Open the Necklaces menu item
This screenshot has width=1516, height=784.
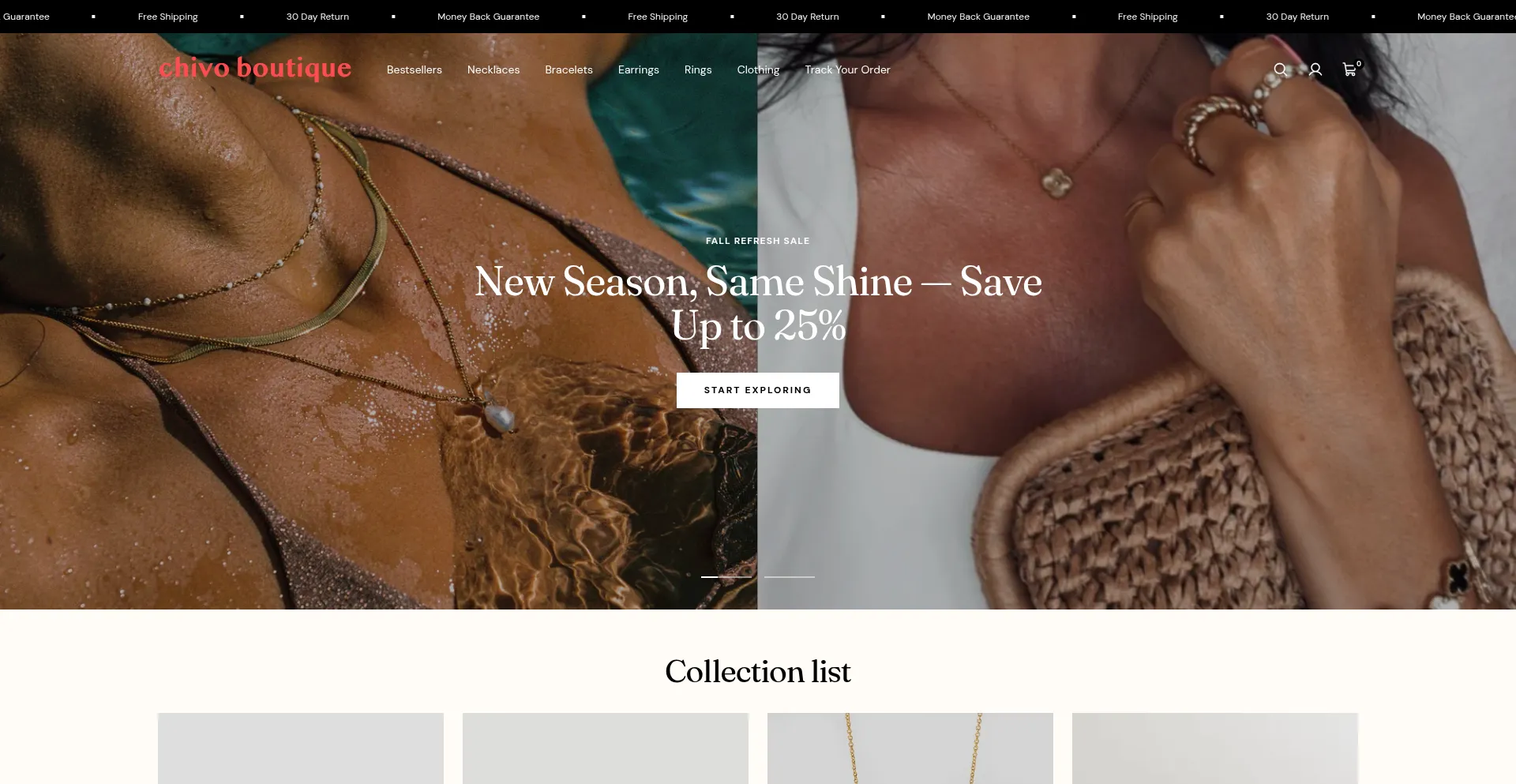(493, 69)
